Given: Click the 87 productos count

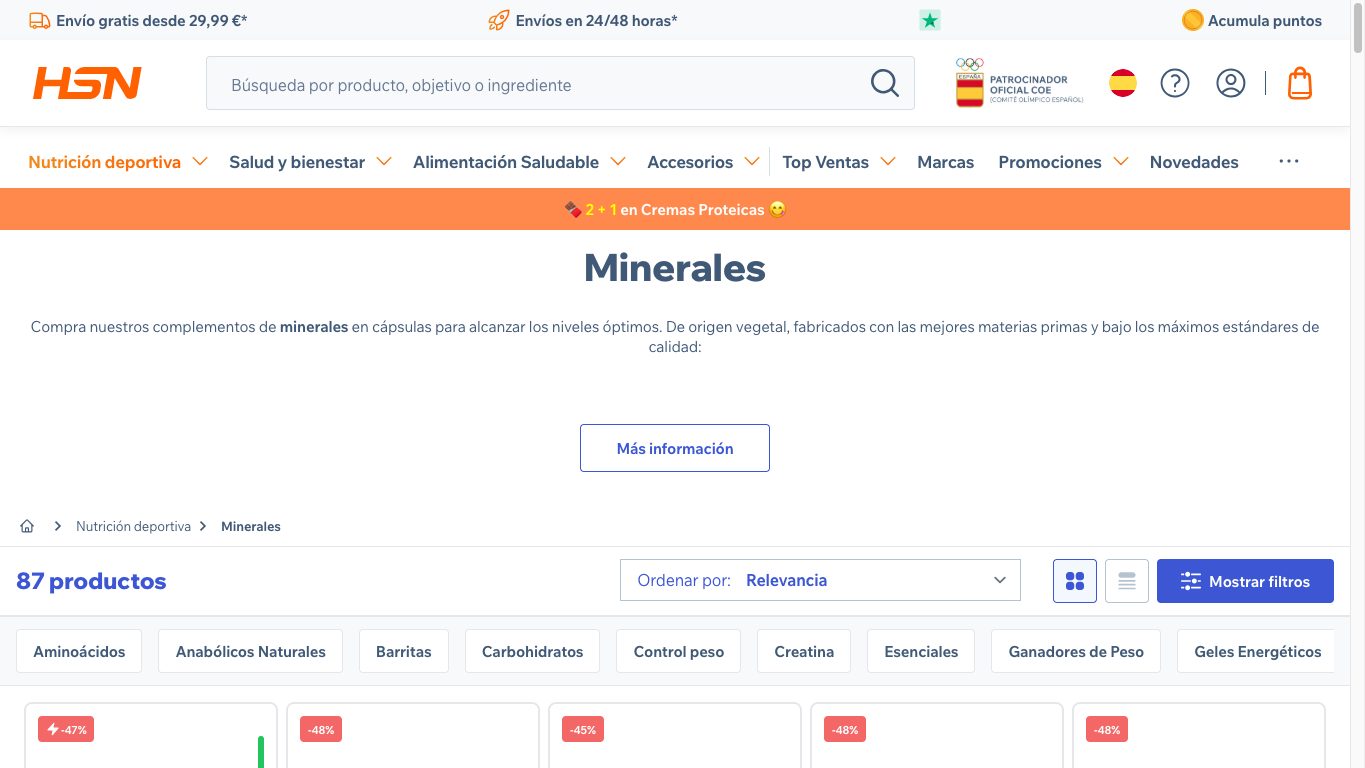Looking at the screenshot, I should click(91, 581).
